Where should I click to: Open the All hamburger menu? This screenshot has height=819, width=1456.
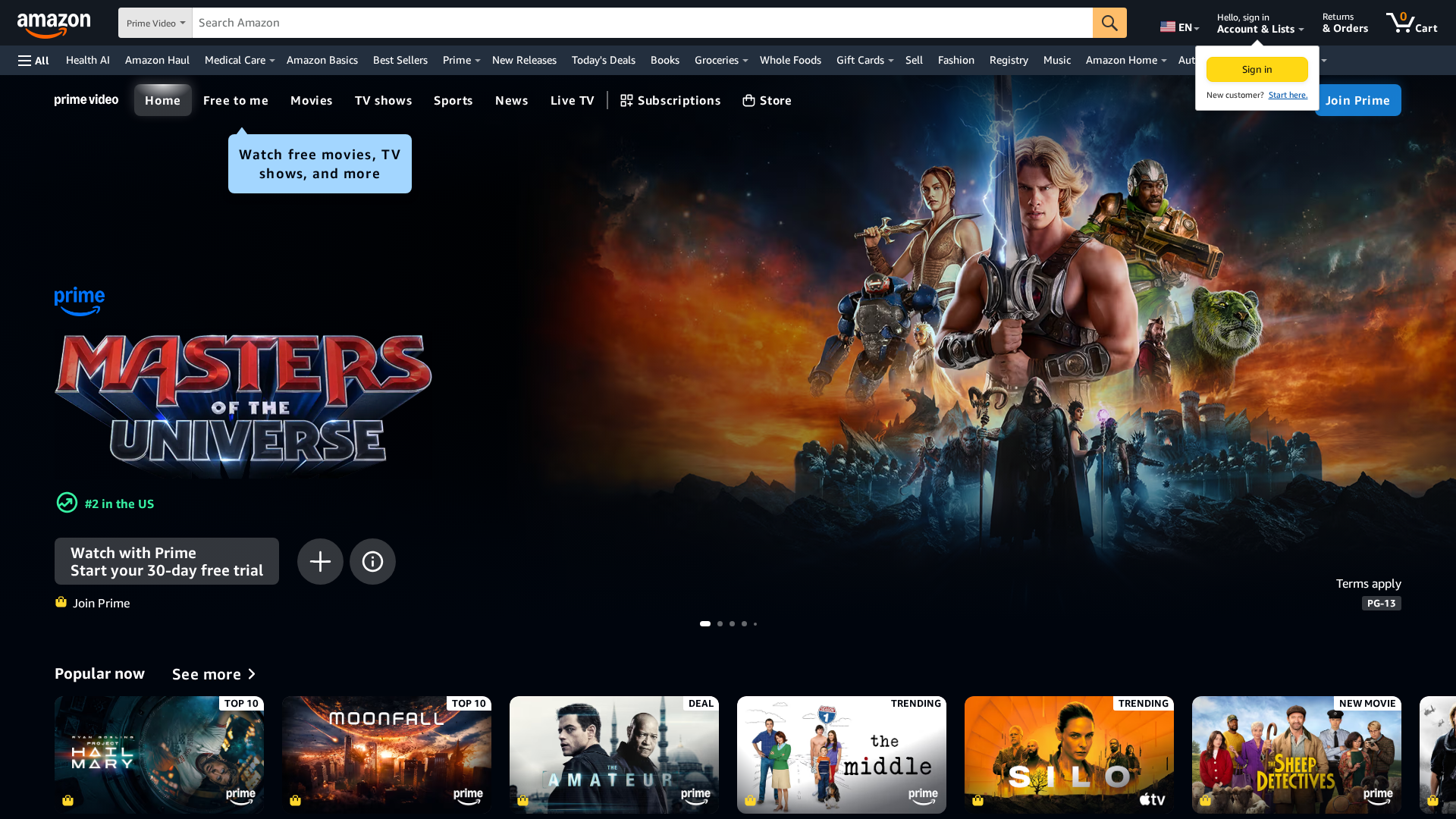pyautogui.click(x=33, y=61)
